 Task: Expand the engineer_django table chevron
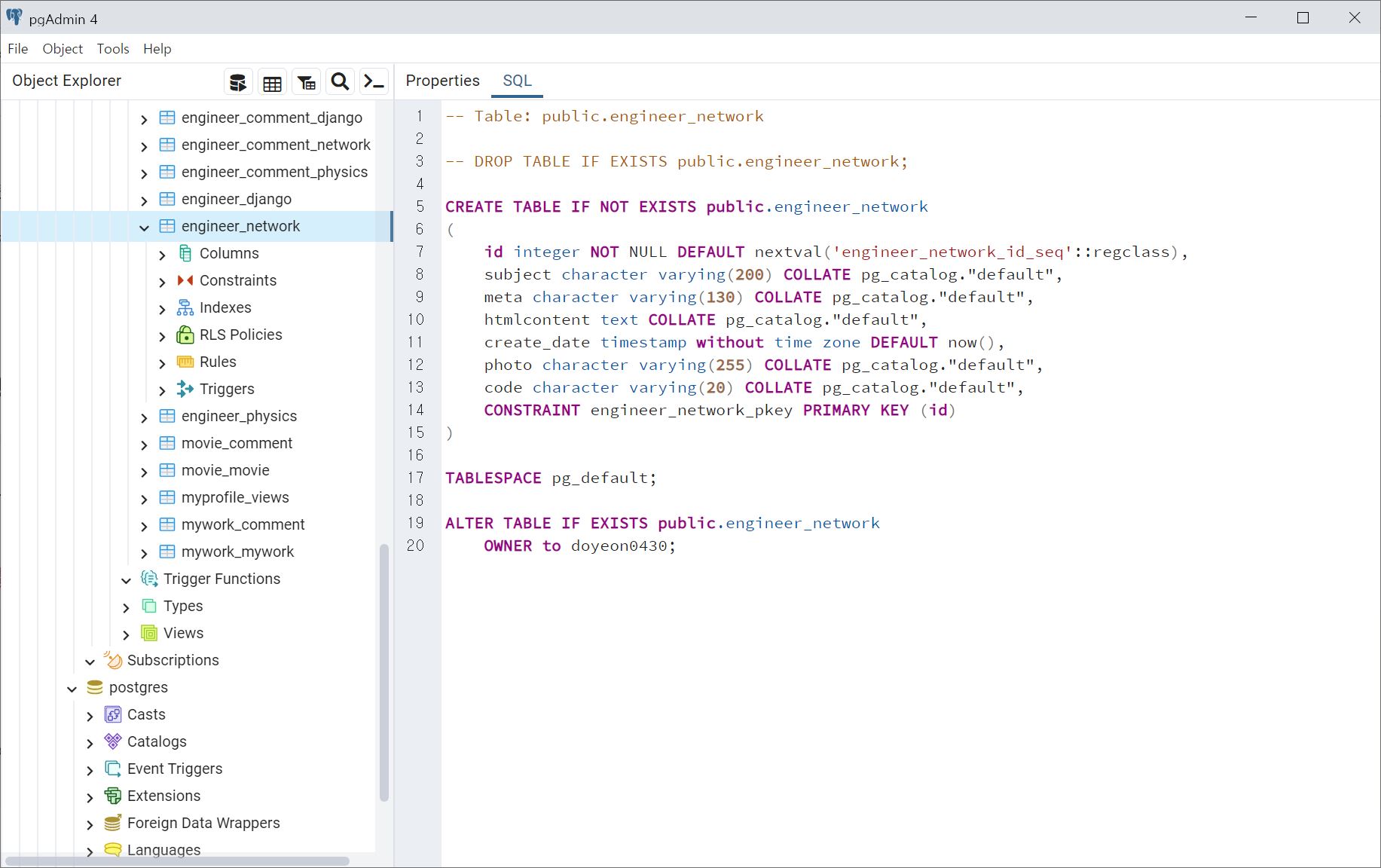point(144,200)
